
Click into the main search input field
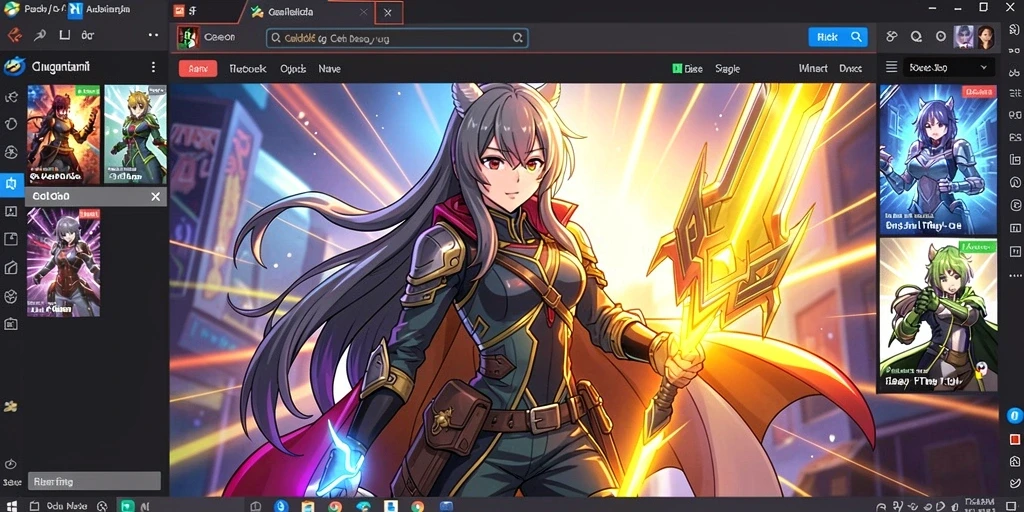tap(397, 39)
